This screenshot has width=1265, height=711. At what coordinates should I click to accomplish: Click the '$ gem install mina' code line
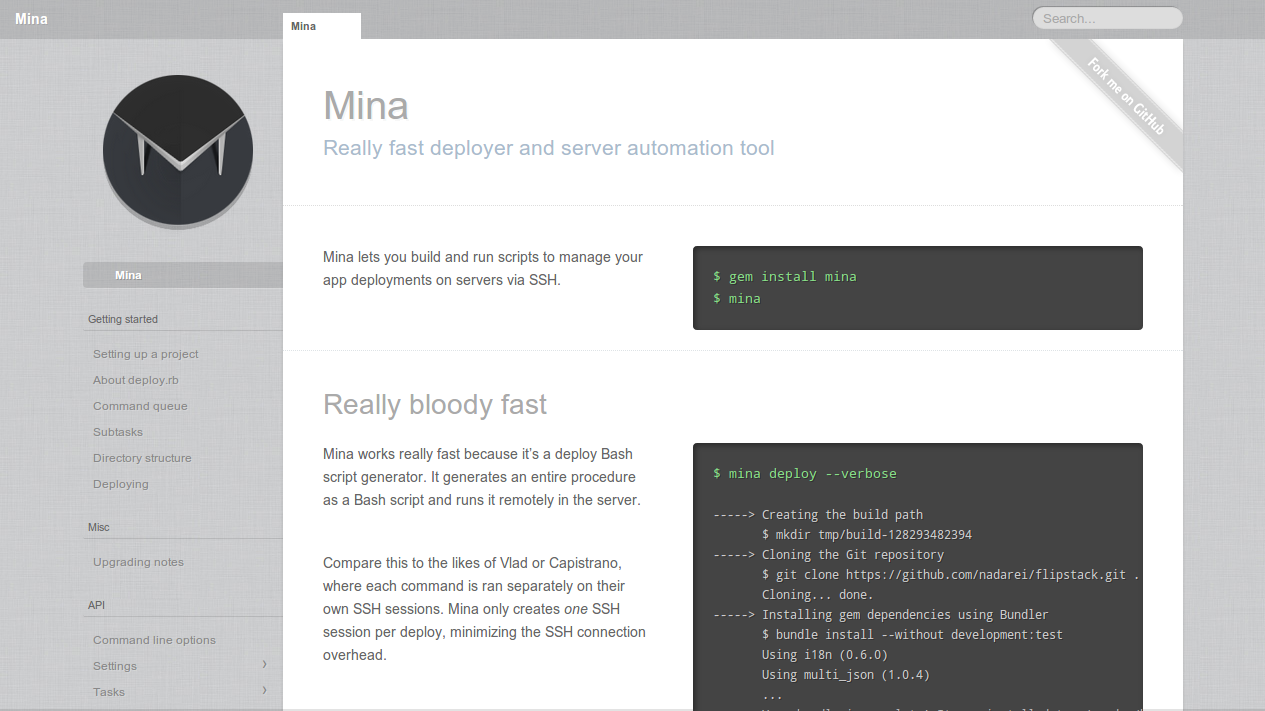click(785, 276)
